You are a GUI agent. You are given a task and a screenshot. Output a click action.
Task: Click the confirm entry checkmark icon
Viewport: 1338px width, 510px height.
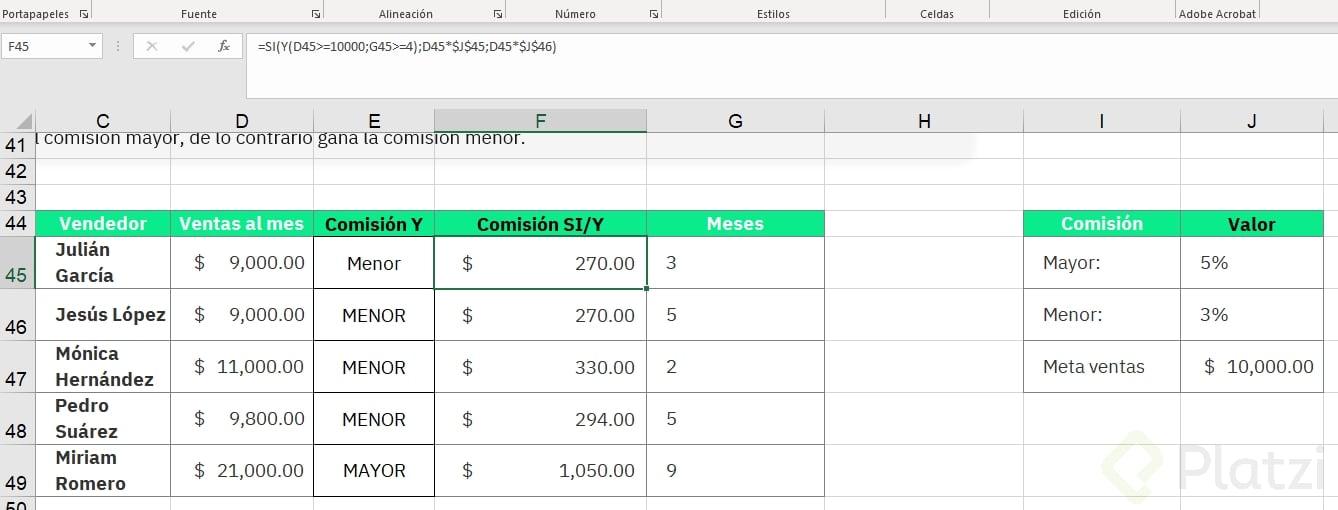point(188,46)
